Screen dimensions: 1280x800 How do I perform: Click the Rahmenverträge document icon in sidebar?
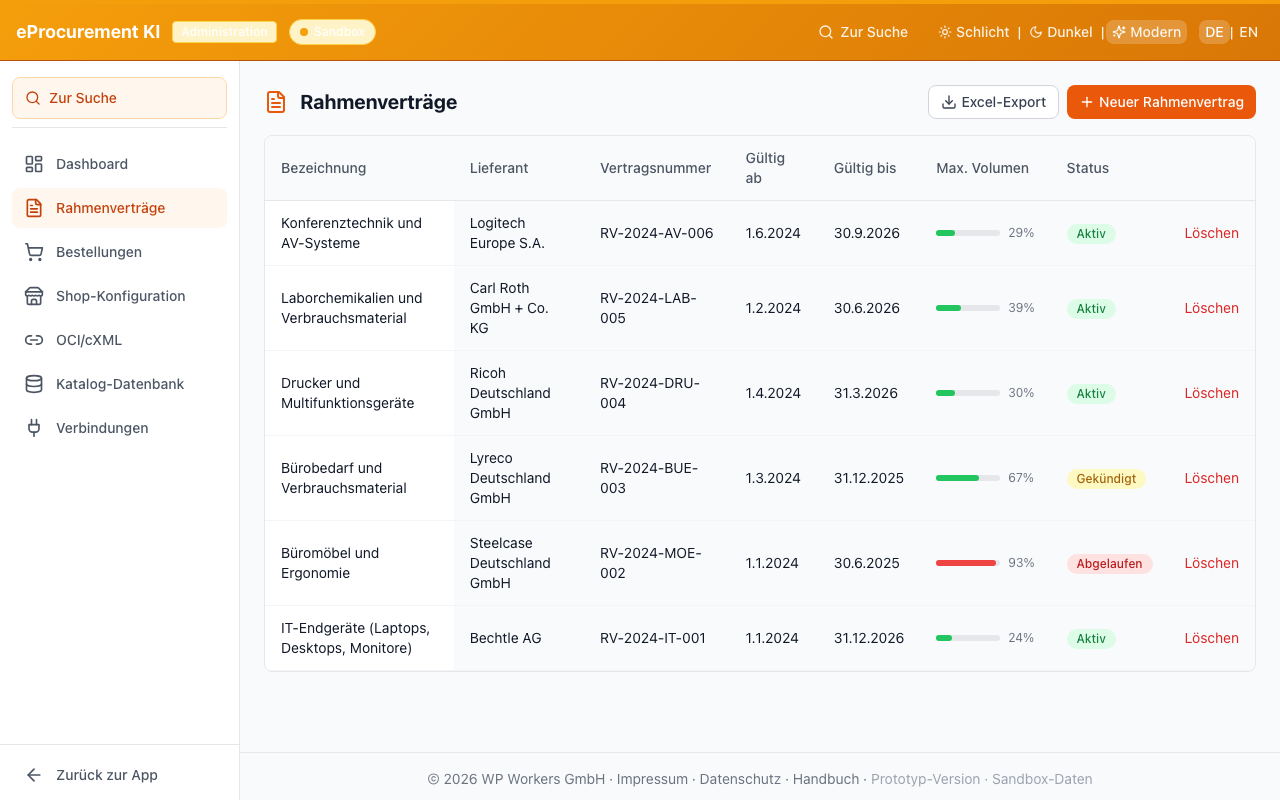click(34, 208)
